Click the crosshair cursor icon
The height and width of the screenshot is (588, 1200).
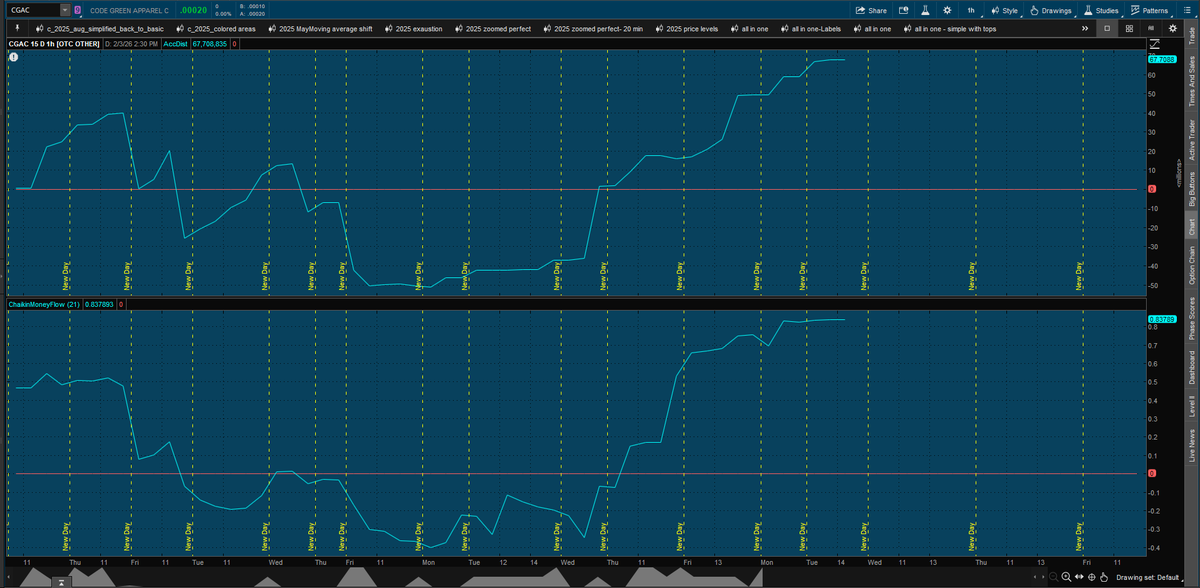[x=1091, y=578]
